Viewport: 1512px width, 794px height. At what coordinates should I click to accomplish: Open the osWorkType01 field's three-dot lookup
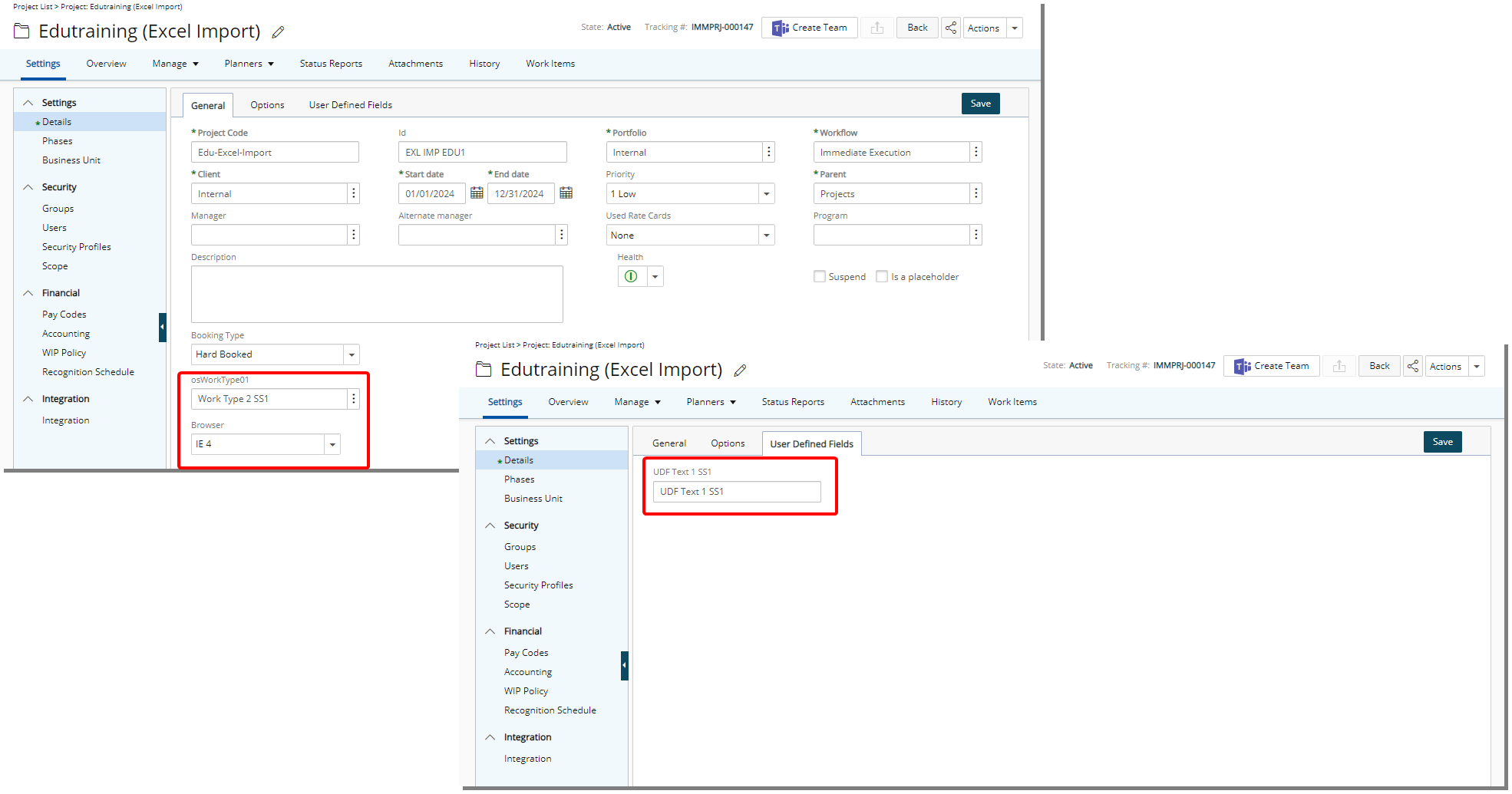(354, 399)
